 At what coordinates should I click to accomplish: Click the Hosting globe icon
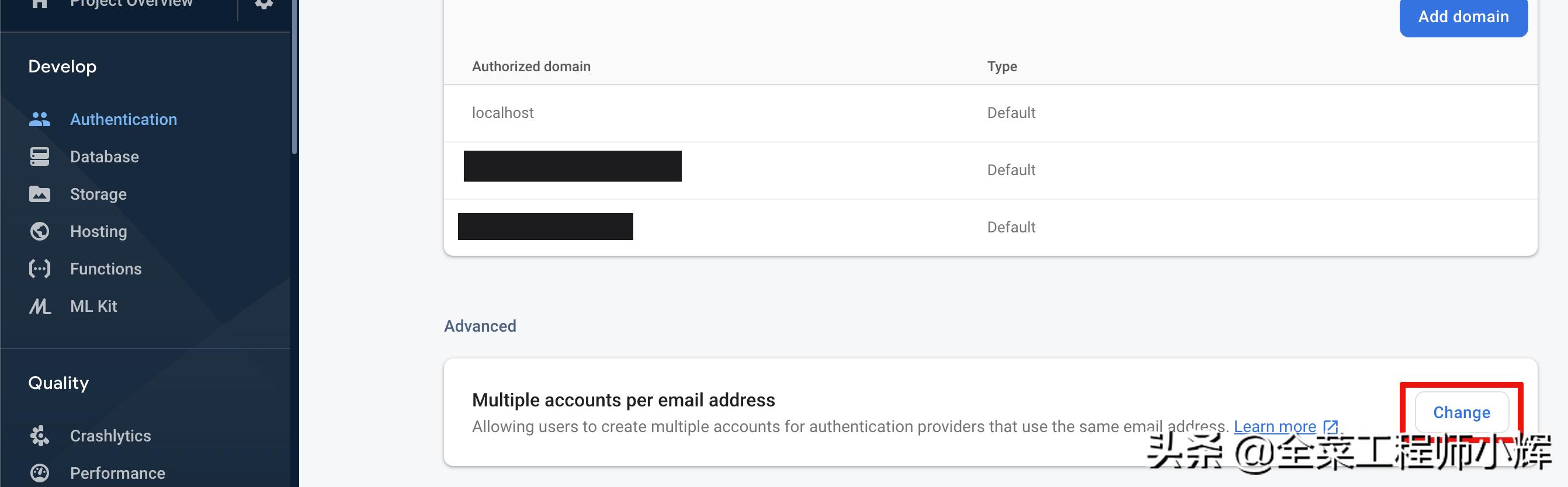[40, 231]
